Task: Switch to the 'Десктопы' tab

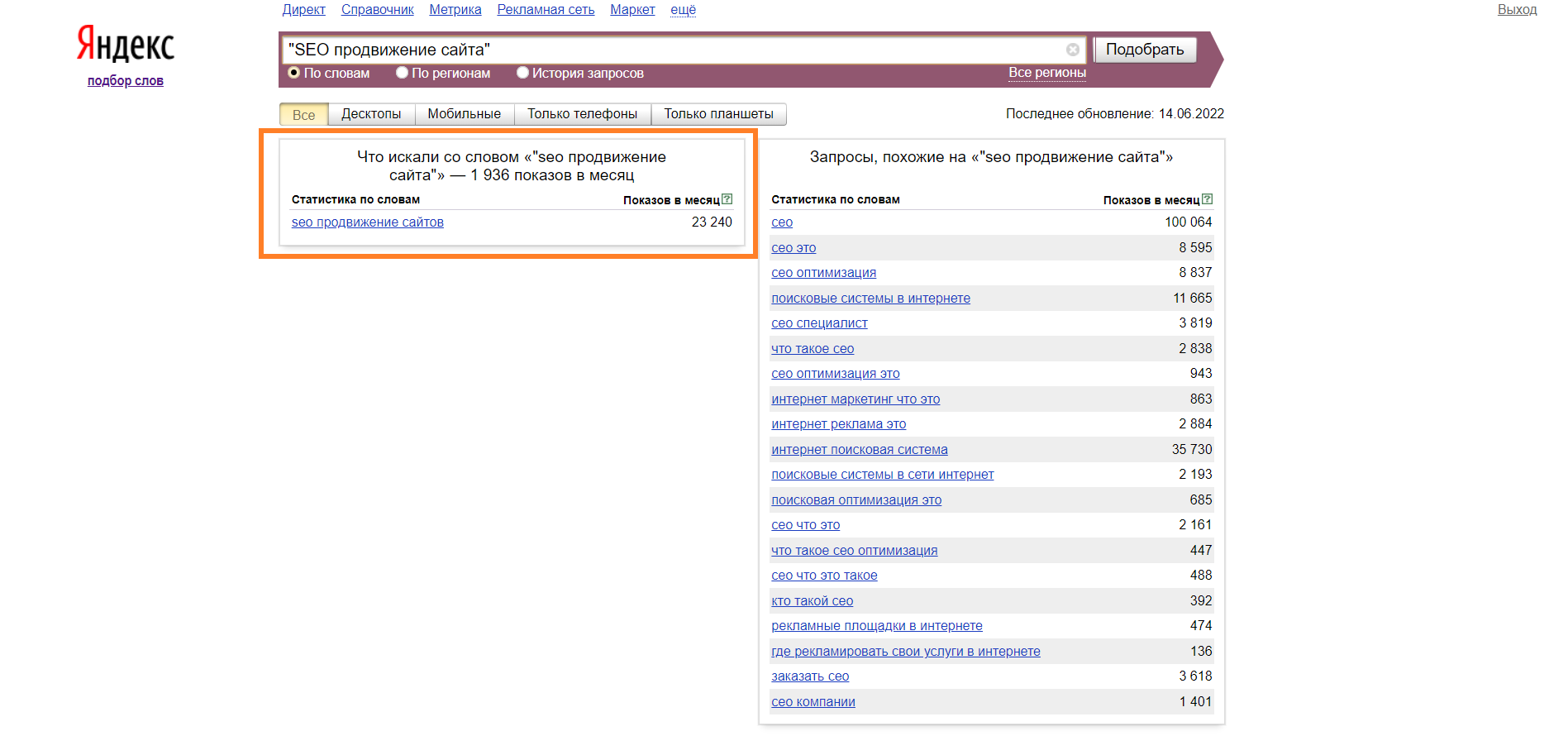Action: tap(371, 114)
